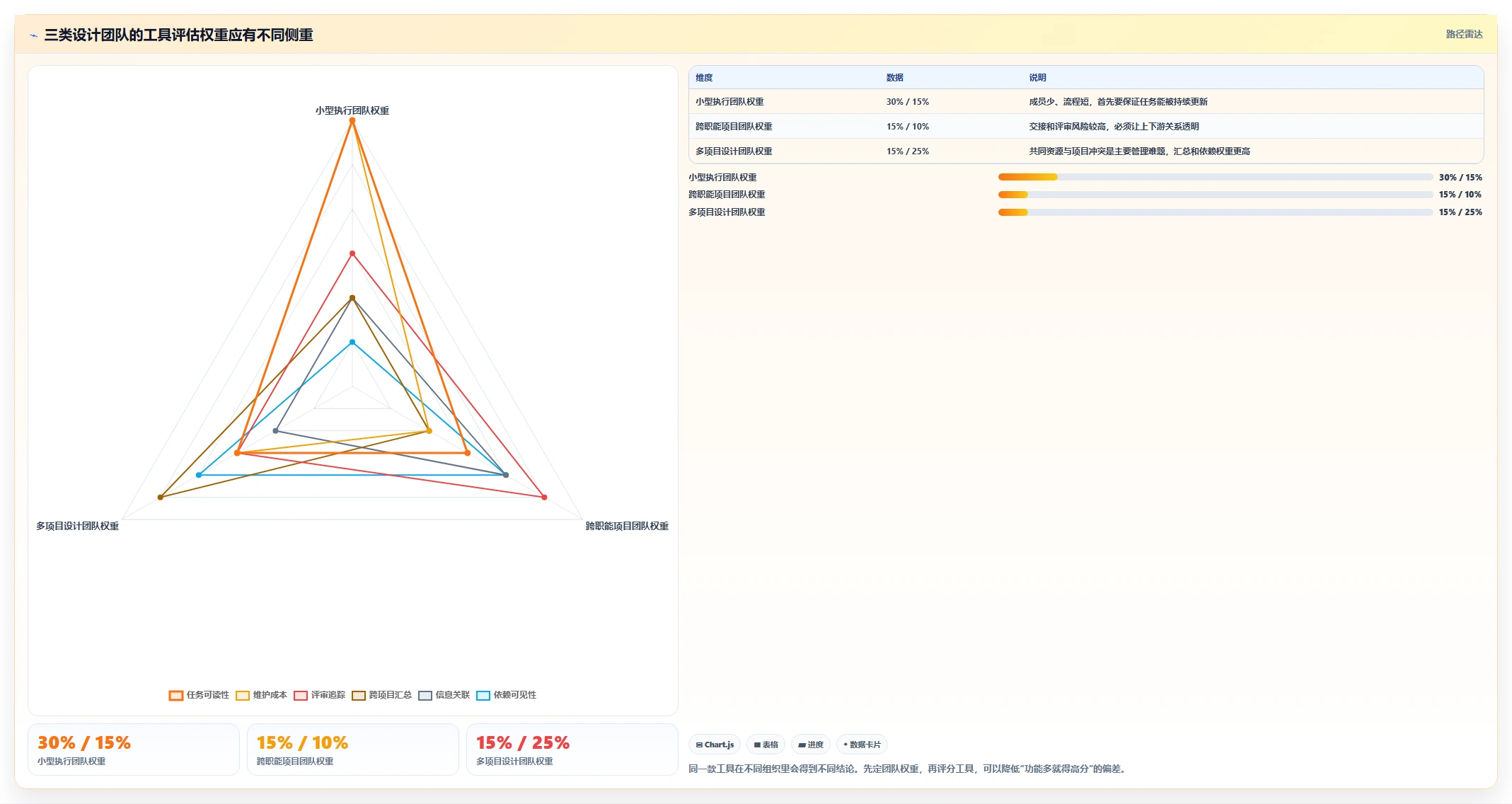
Task: Click the 数据 table column header
Action: pyautogui.click(x=895, y=78)
